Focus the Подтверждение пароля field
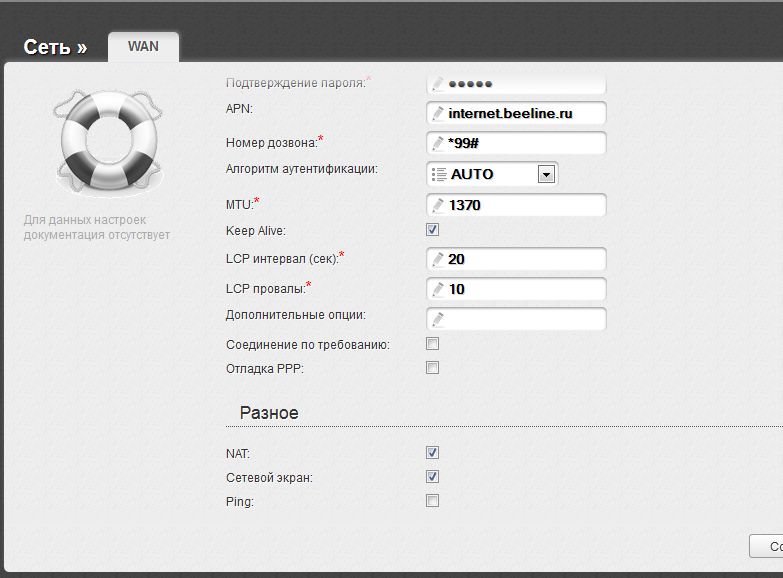This screenshot has height=578, width=783. click(516, 84)
